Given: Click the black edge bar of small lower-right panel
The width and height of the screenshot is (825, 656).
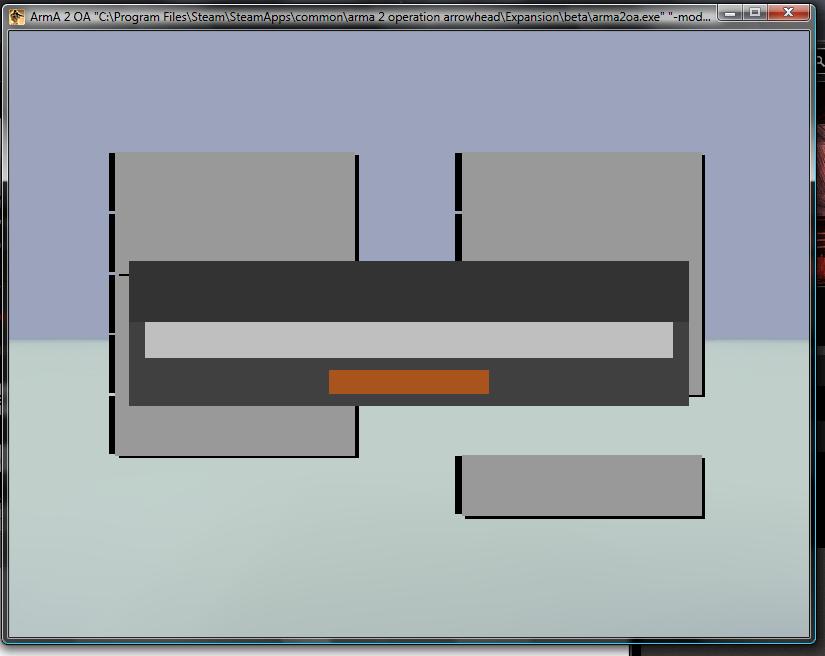Looking at the screenshot, I should [458, 485].
